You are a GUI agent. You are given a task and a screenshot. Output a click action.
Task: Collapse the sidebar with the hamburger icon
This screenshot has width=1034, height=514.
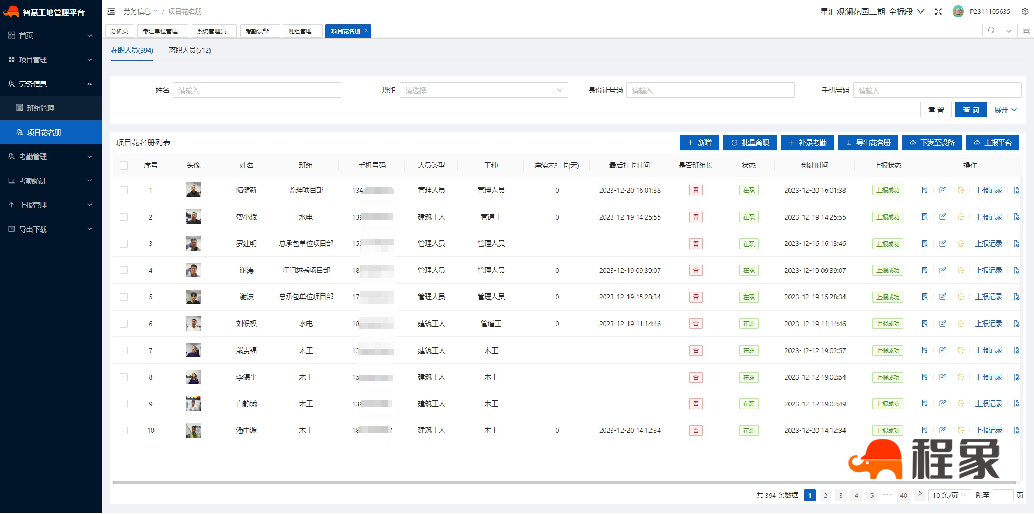(x=111, y=12)
